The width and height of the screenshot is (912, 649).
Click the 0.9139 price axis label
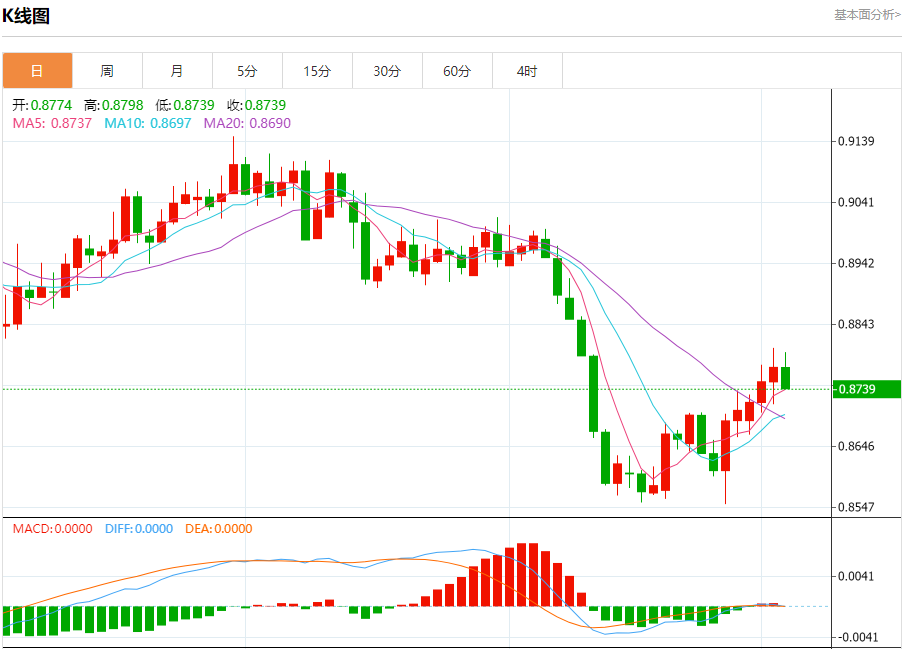[856, 141]
